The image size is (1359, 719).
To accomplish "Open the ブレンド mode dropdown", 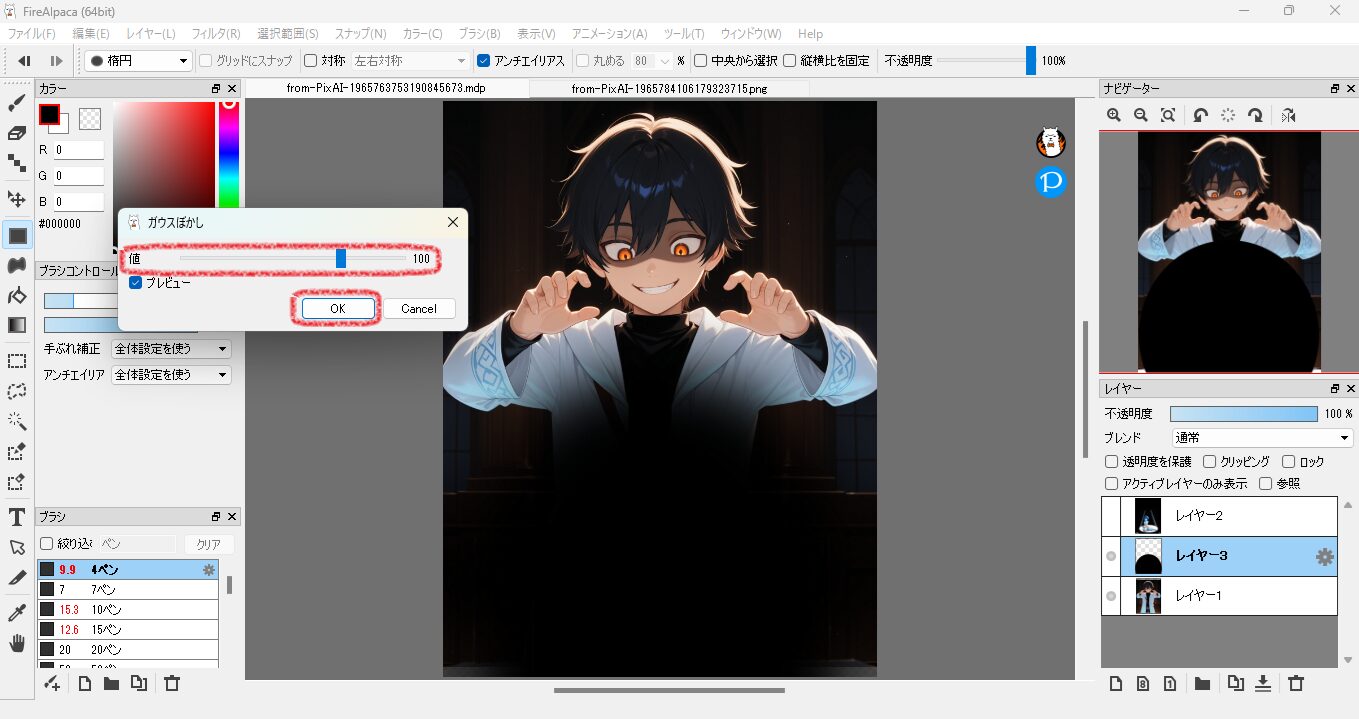I will (1262, 438).
